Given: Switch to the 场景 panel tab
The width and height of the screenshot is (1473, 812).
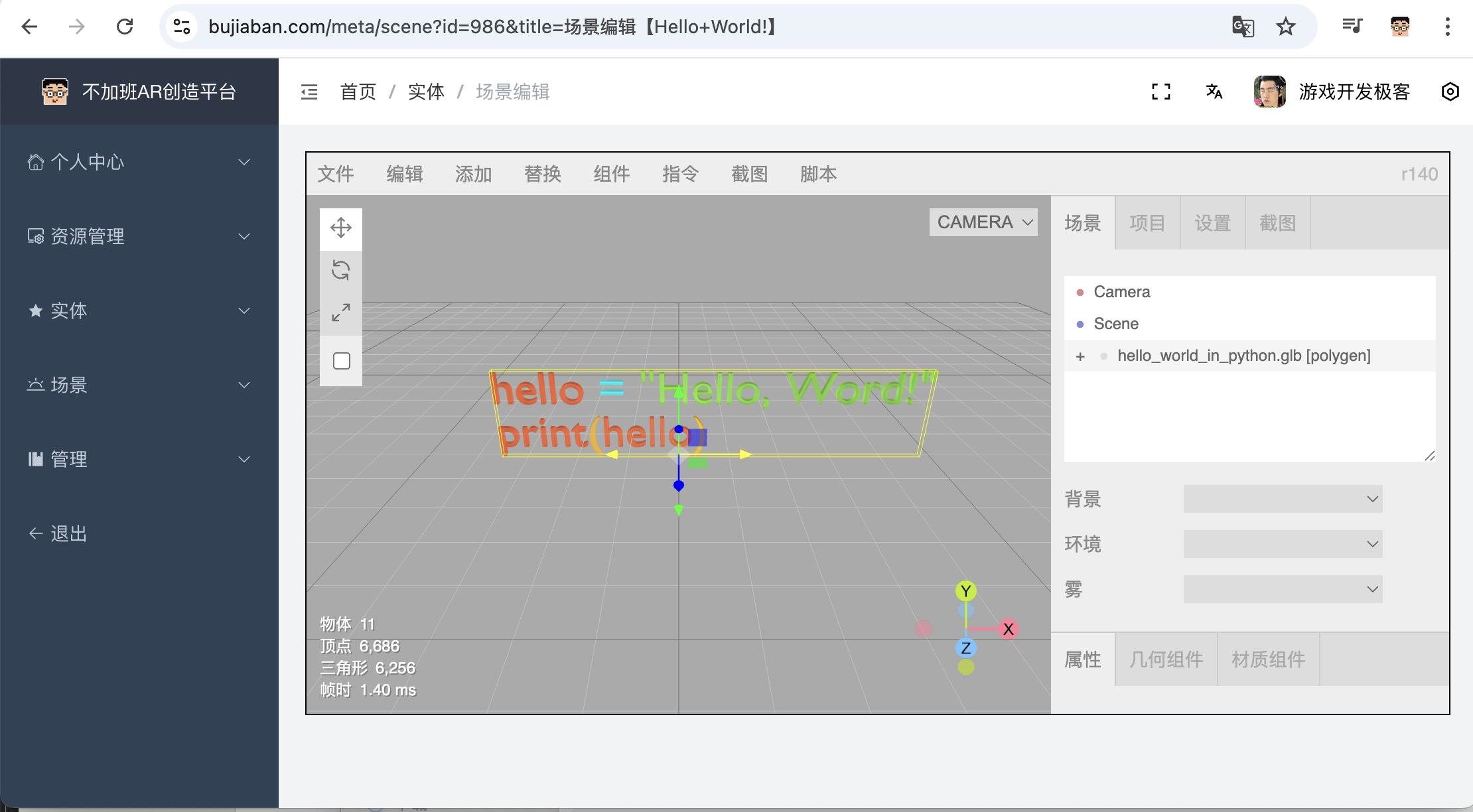Looking at the screenshot, I should [1083, 223].
